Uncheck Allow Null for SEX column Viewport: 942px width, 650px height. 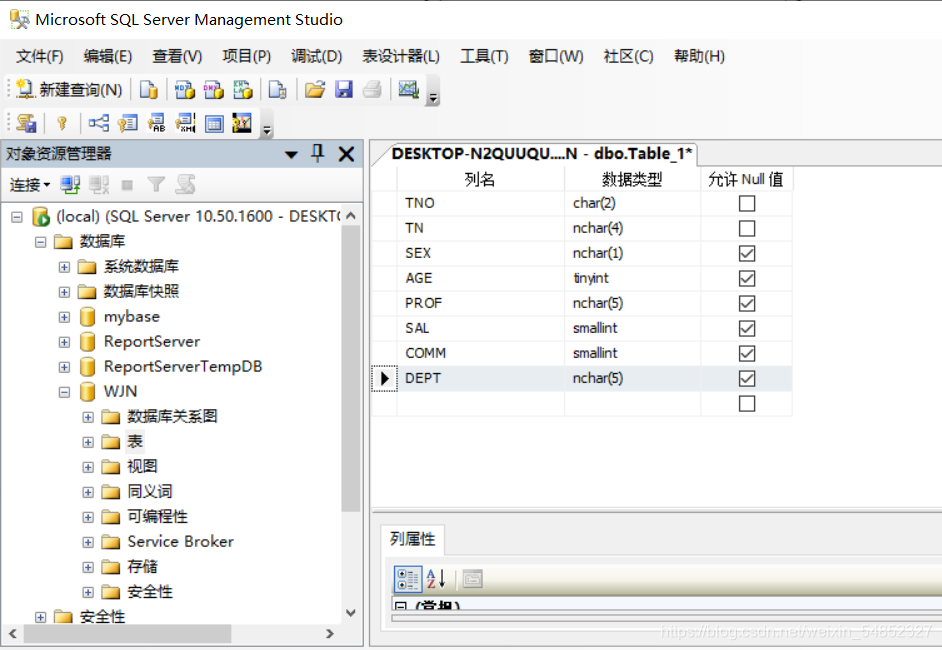747,254
